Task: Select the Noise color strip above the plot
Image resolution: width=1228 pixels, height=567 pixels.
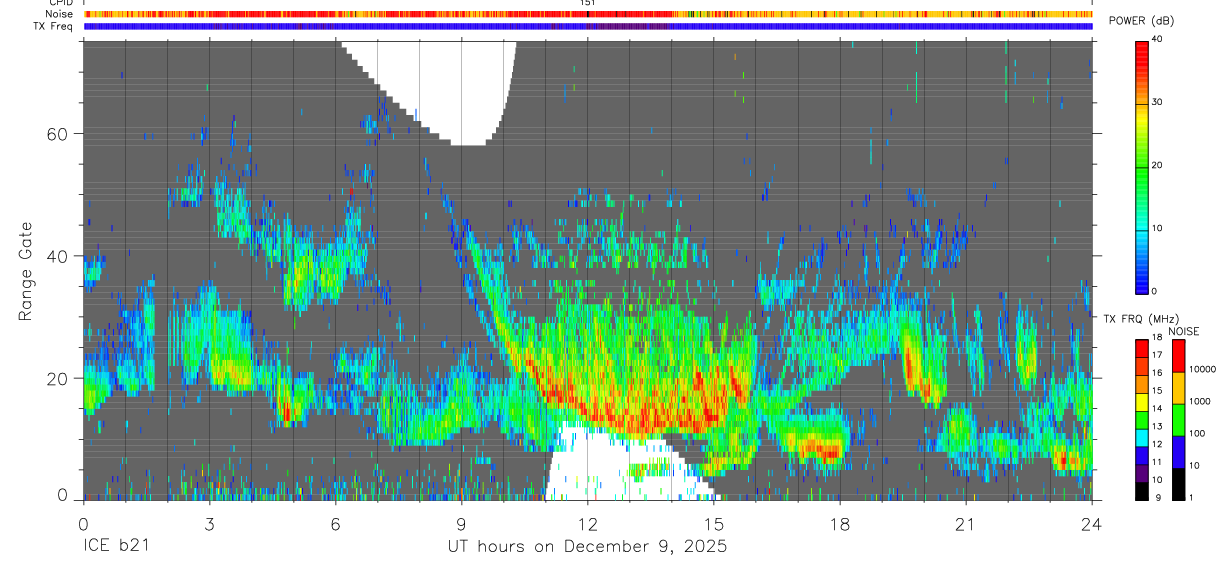Action: tap(588, 14)
